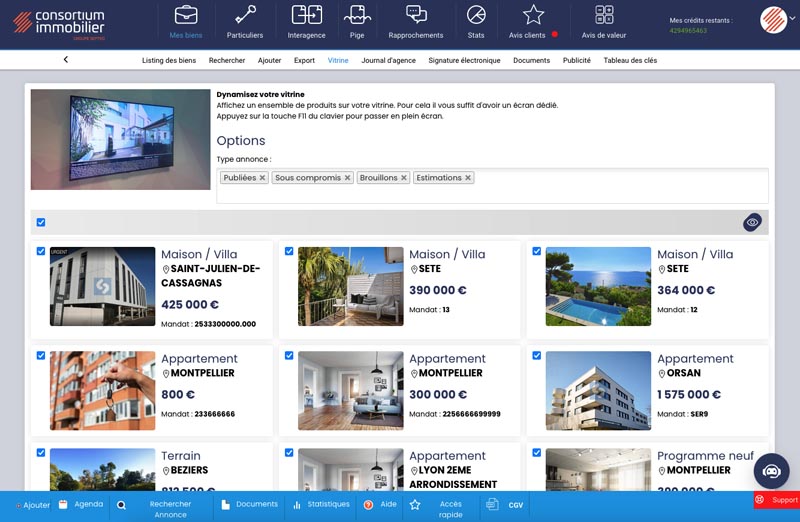
Task: Toggle the select-all checkbox above listings
Action: pyautogui.click(x=41, y=222)
